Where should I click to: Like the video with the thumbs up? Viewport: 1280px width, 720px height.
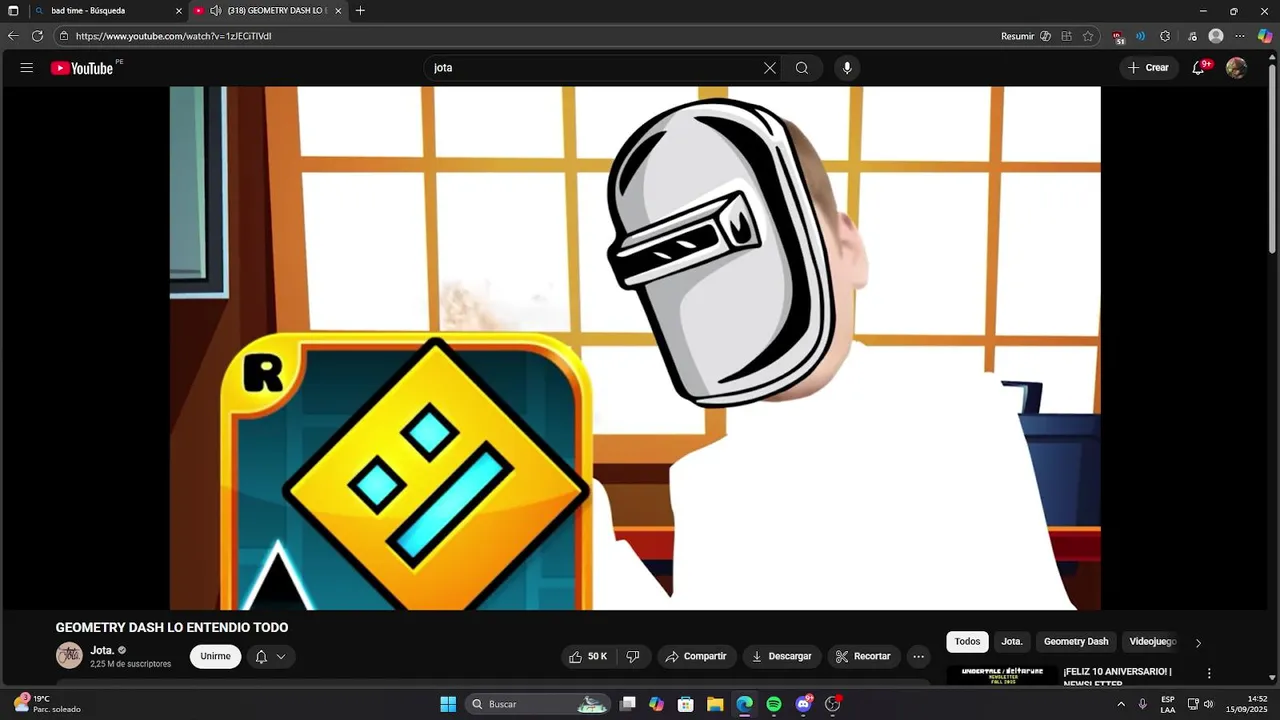588,656
